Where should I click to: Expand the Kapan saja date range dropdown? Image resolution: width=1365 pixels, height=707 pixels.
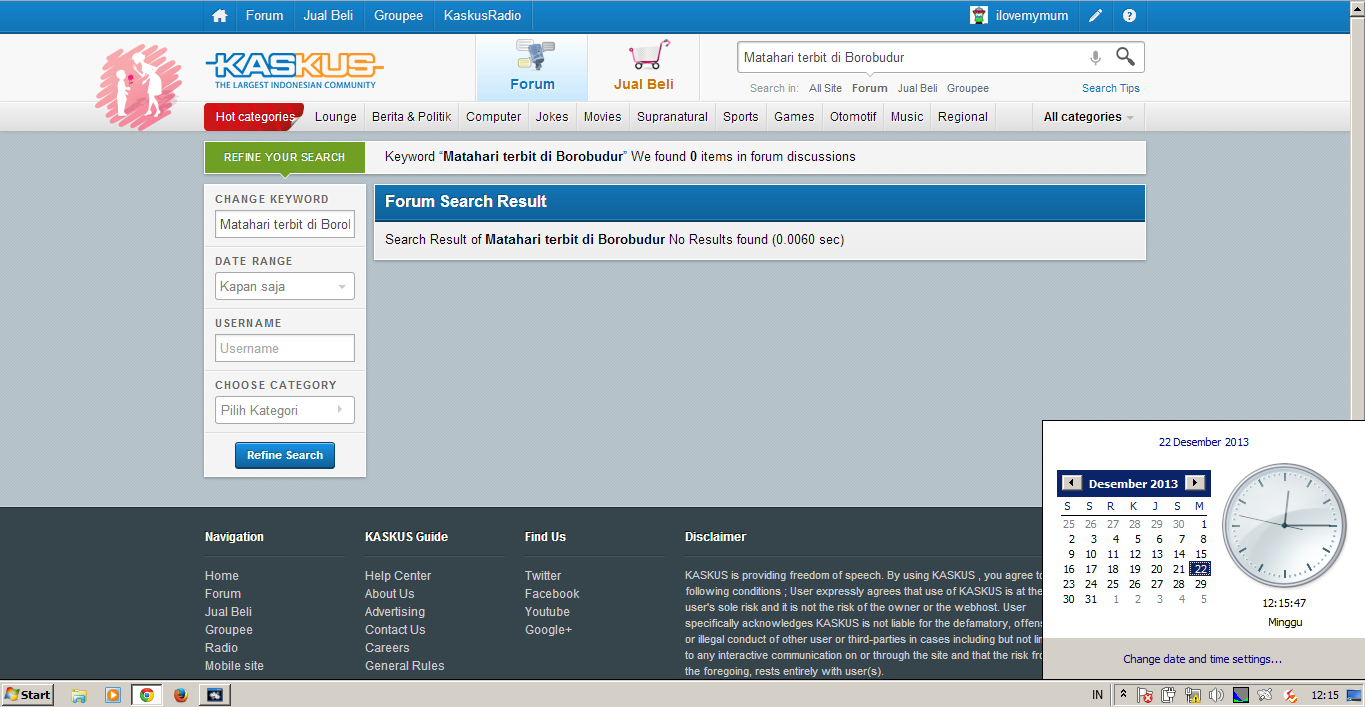coord(285,287)
